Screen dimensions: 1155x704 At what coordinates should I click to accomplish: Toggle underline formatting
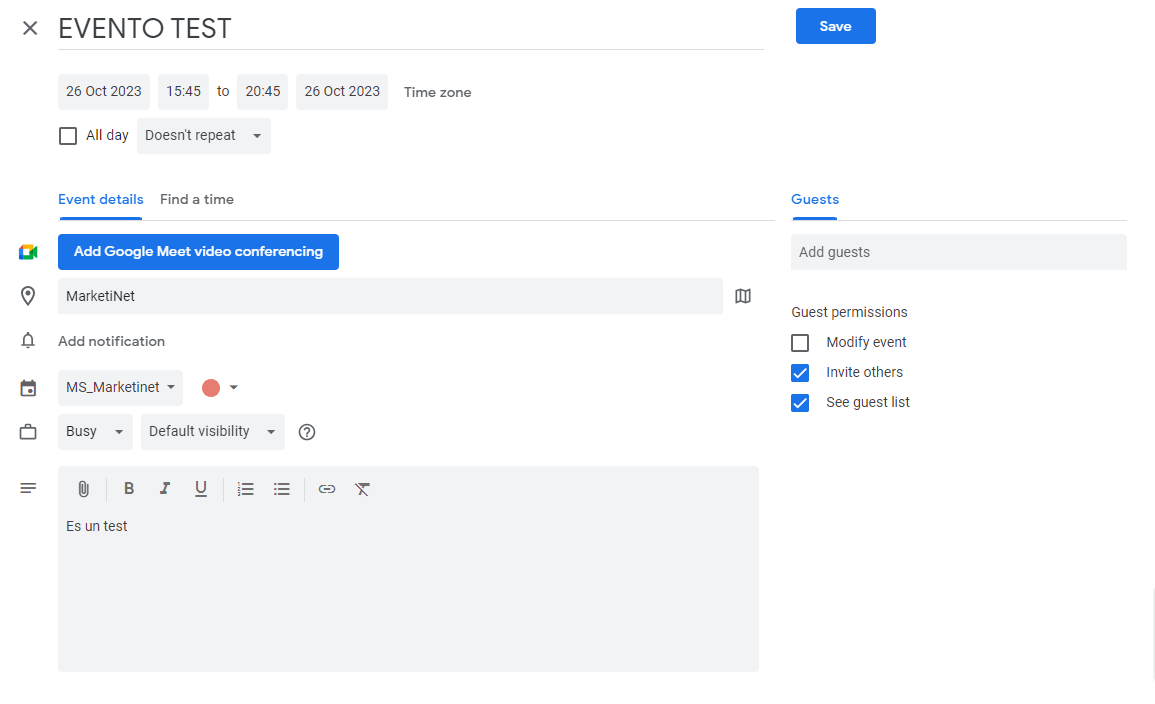click(200, 489)
